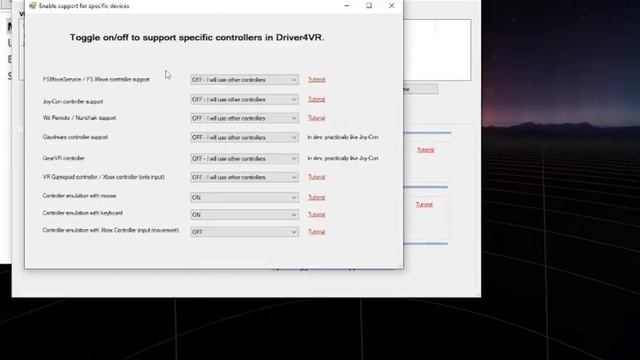This screenshot has width=640, height=360.
Task: Click the lower Tutorial link in the background window
Action: 424,204
